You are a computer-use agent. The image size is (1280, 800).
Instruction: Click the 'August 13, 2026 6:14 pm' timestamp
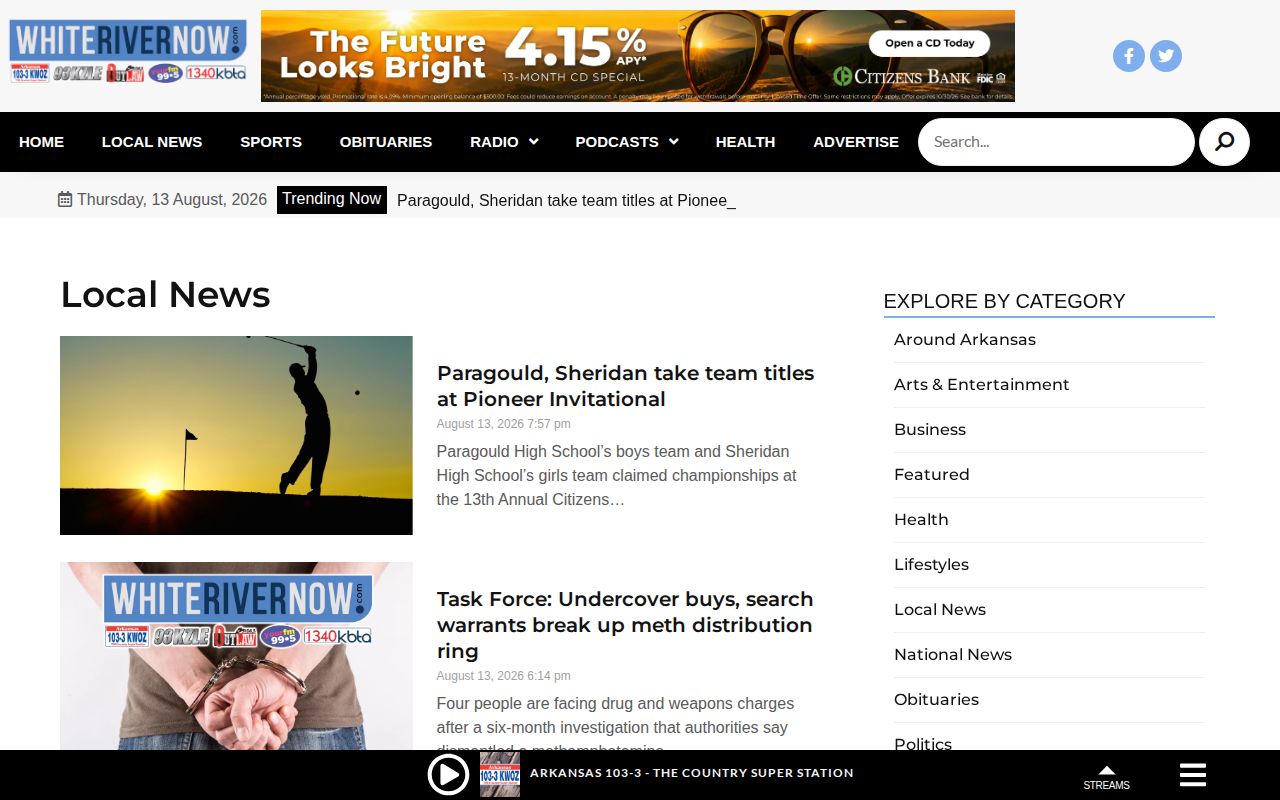(x=504, y=676)
